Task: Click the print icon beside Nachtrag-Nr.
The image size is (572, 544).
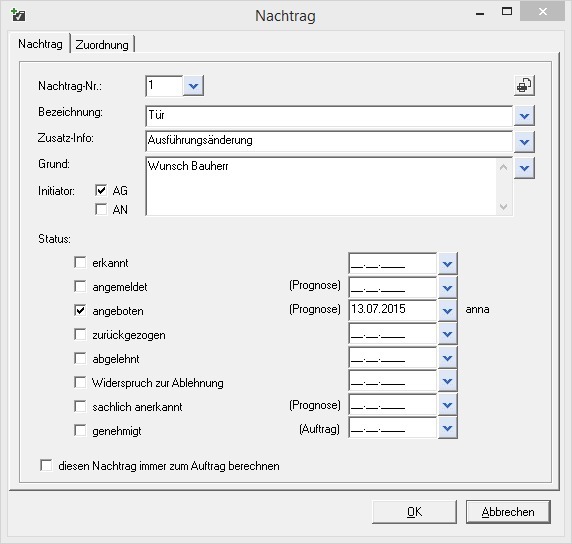Action: pyautogui.click(x=524, y=86)
